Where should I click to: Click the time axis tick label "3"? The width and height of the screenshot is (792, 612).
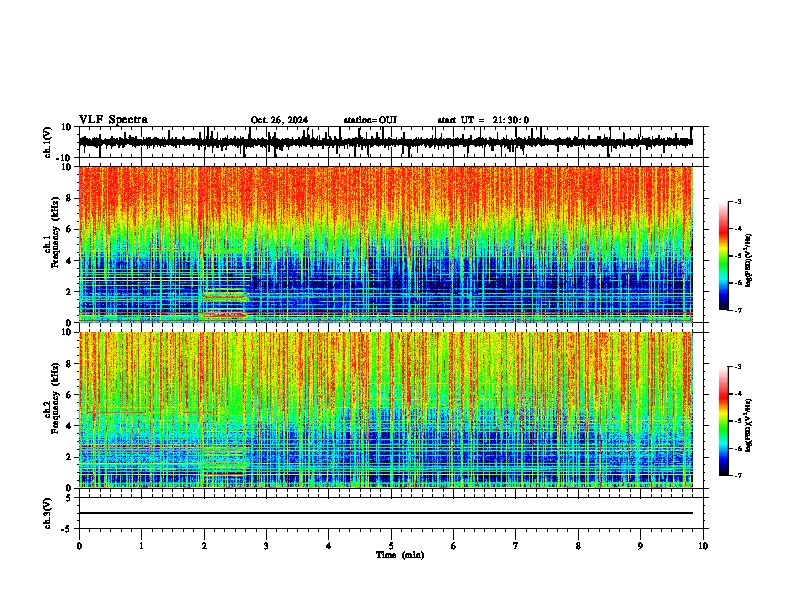point(266,546)
